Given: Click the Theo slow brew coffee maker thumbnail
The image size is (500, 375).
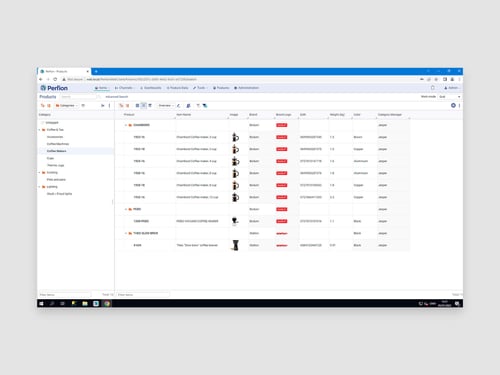Looking at the screenshot, I should [x=235, y=245].
